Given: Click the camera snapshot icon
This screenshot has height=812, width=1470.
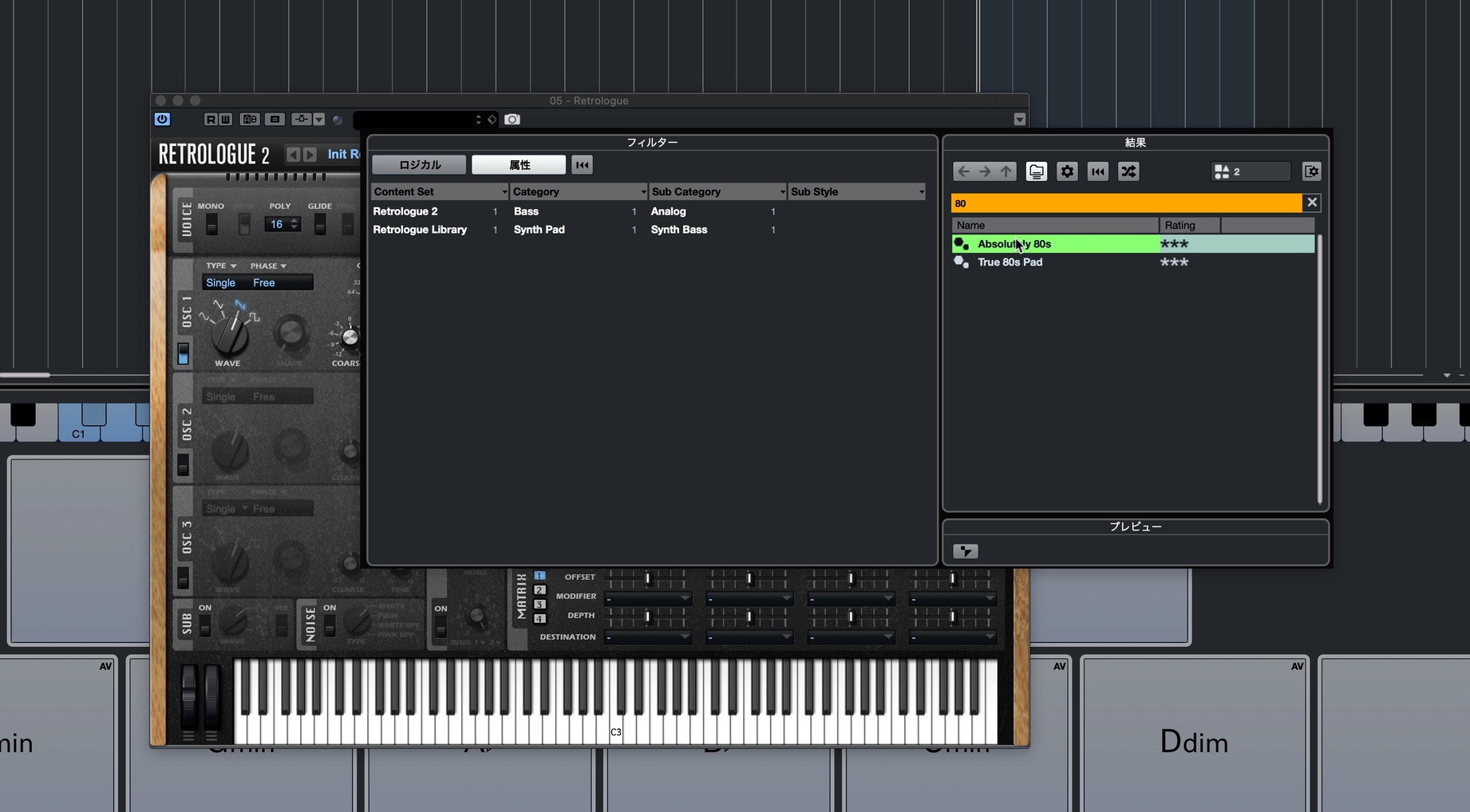Looking at the screenshot, I should [x=512, y=120].
